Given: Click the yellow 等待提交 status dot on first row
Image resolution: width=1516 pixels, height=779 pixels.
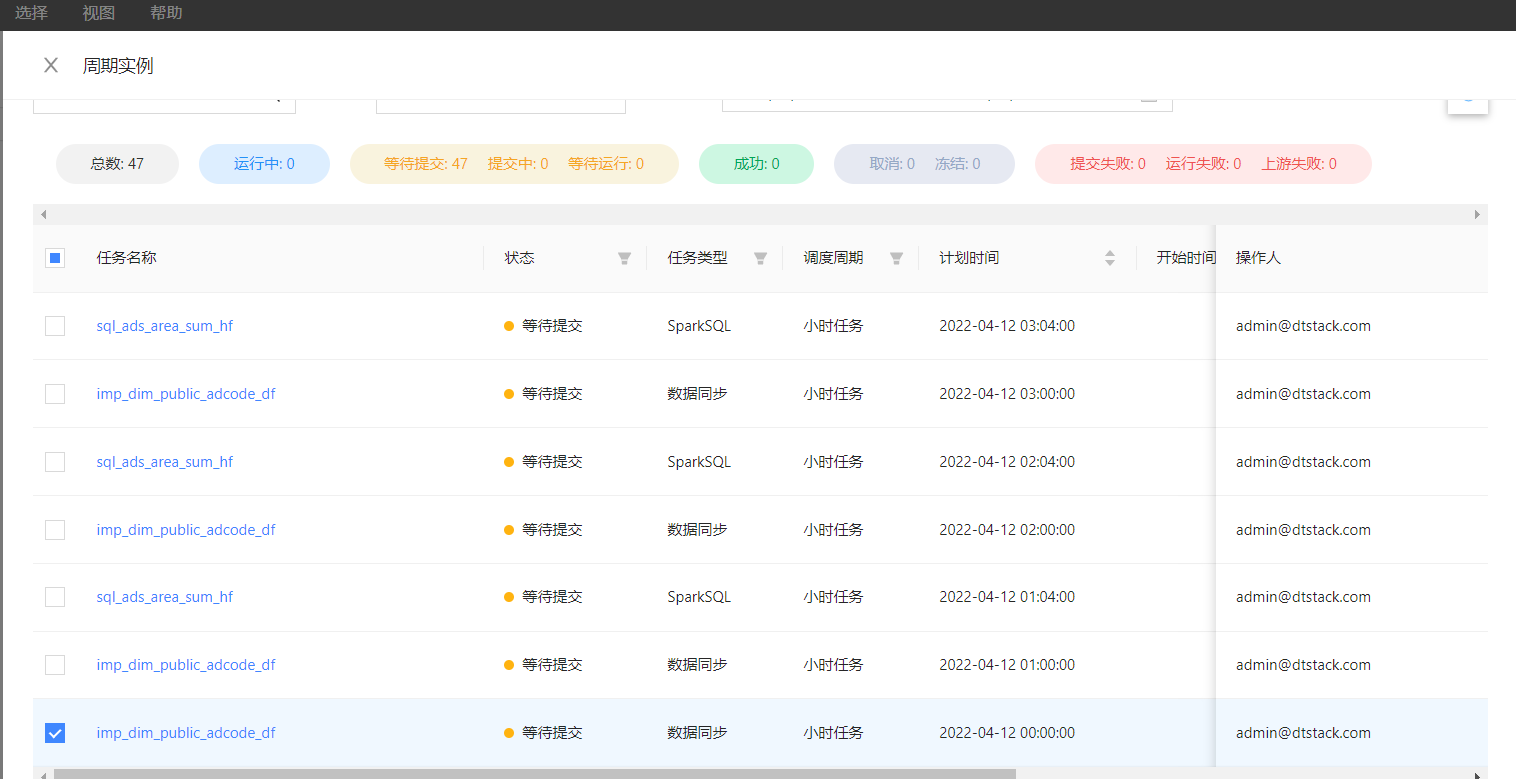Looking at the screenshot, I should click(509, 325).
